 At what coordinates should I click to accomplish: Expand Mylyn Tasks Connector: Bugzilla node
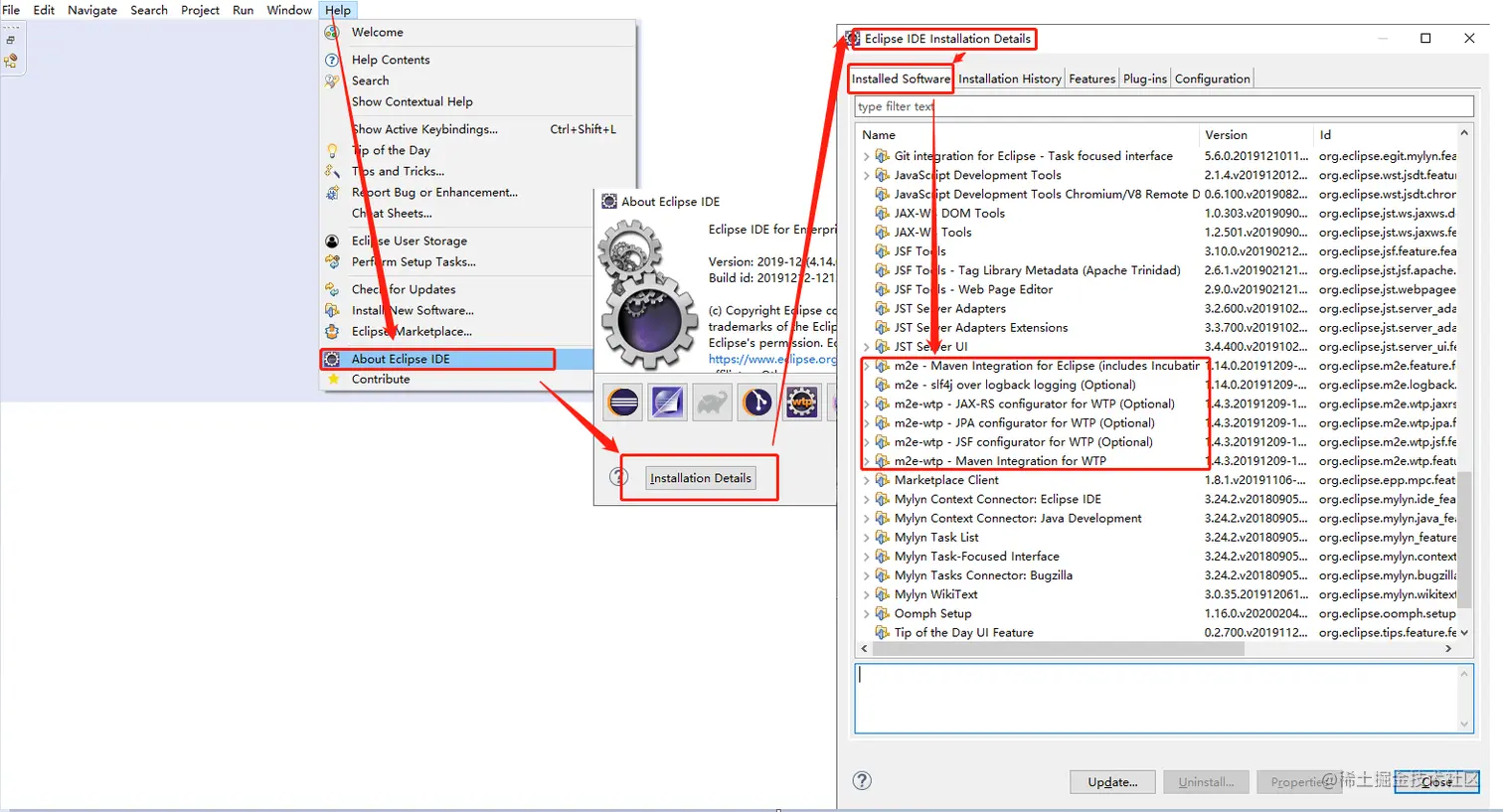pyautogui.click(x=866, y=575)
